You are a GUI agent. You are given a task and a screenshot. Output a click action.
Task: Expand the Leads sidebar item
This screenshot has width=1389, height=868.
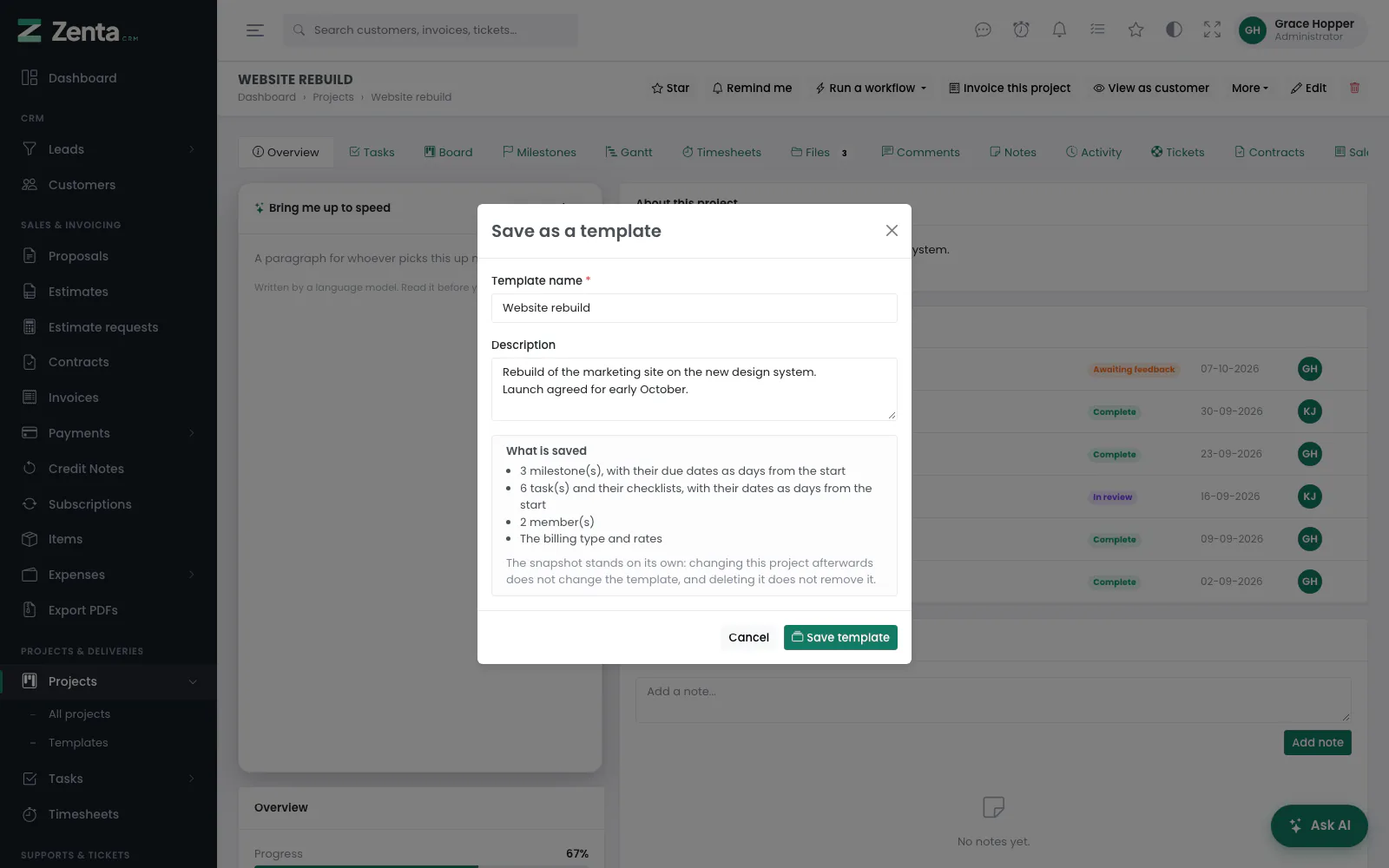[109, 149]
